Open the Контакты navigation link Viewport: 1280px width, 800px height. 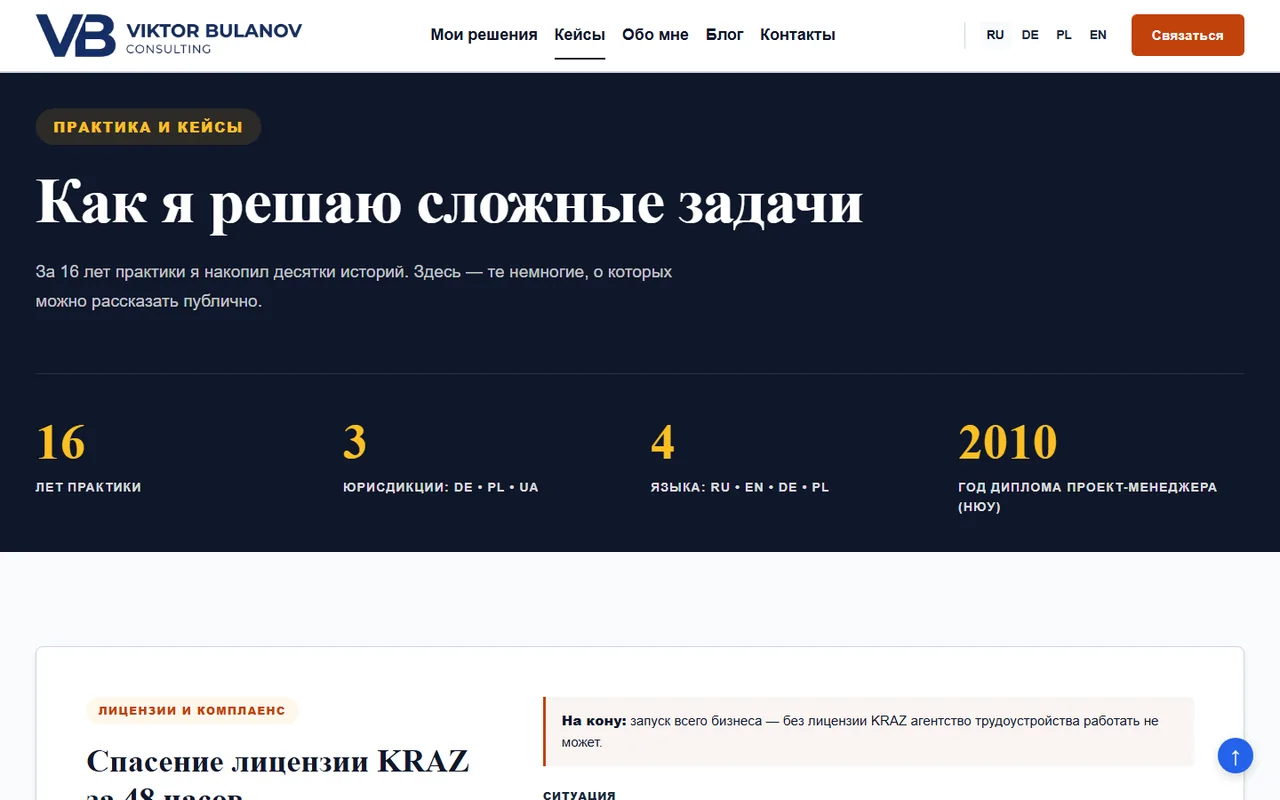coord(798,35)
